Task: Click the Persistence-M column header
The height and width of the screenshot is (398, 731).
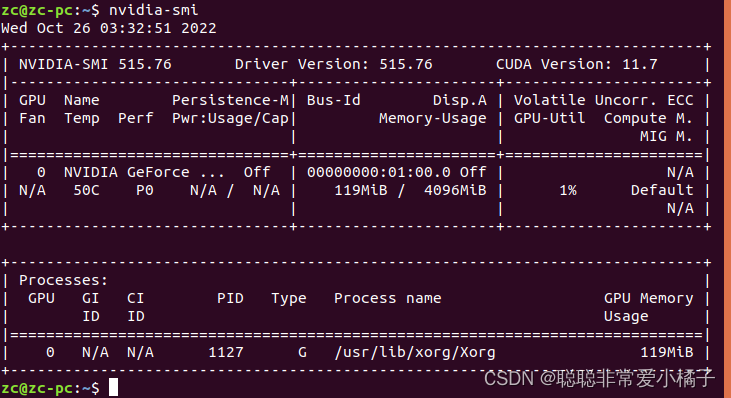Action: [230, 100]
